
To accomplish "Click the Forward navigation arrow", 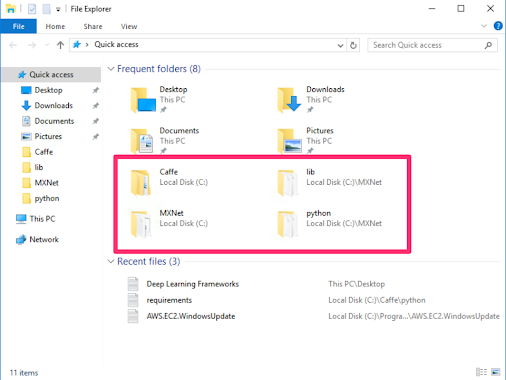I will point(32,45).
